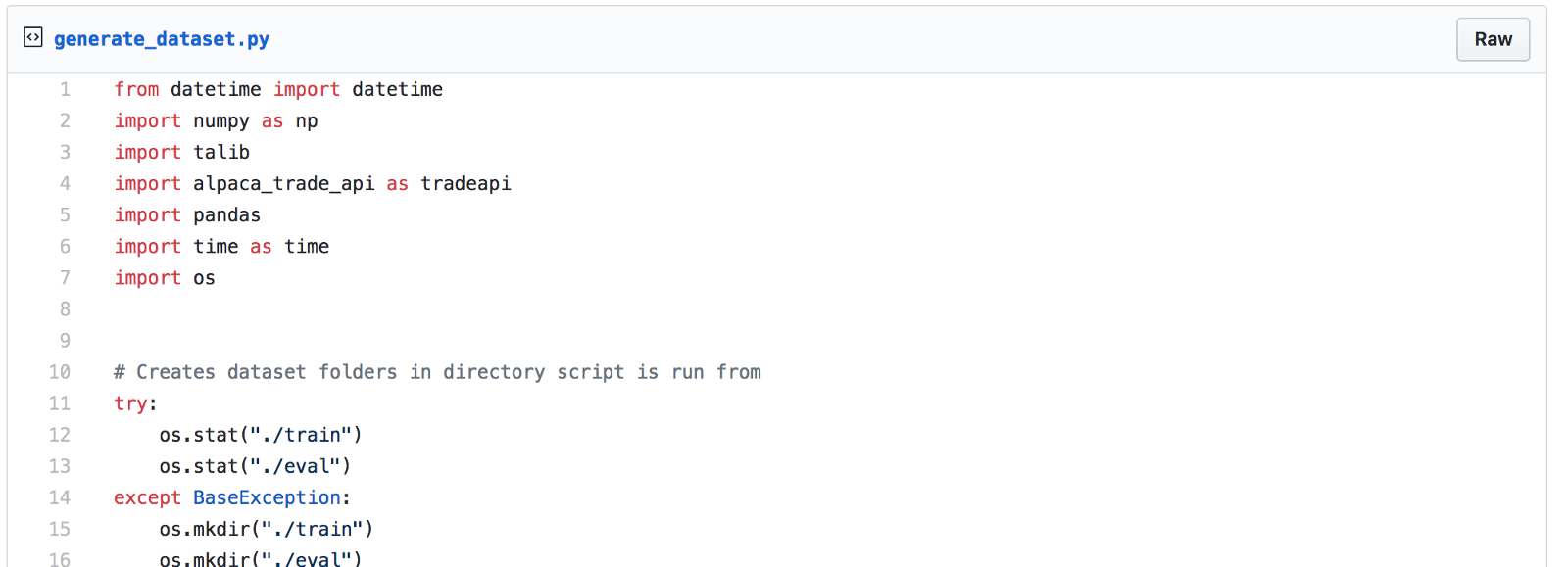Click line number 14 beside the except statement

pyautogui.click(x=60, y=497)
